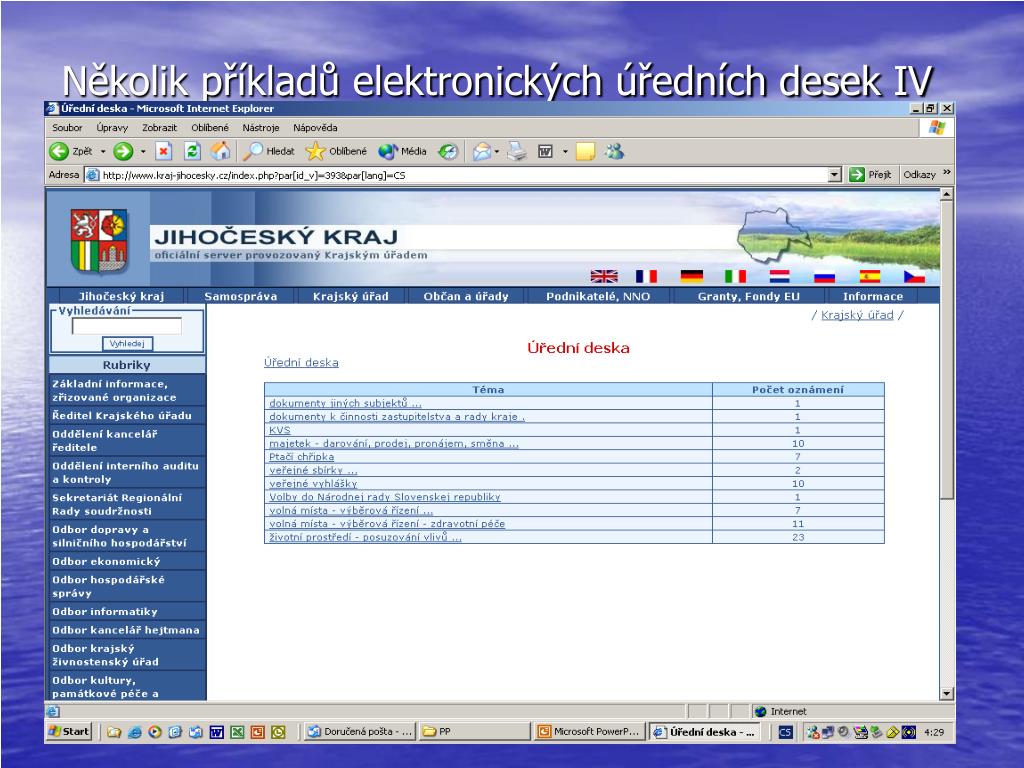Viewport: 1024px width, 768px height.
Task: Open Ředitel Krajského úřadu sidebar item
Action: click(x=127, y=415)
